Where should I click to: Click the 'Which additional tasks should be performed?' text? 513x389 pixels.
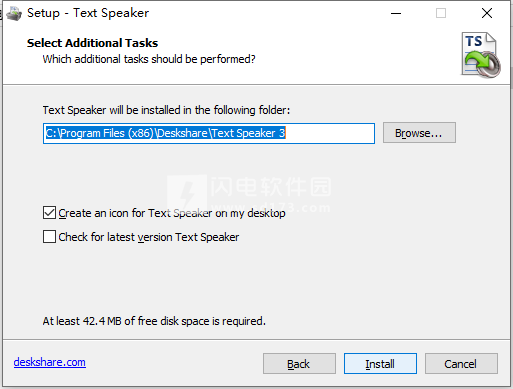click(149, 59)
